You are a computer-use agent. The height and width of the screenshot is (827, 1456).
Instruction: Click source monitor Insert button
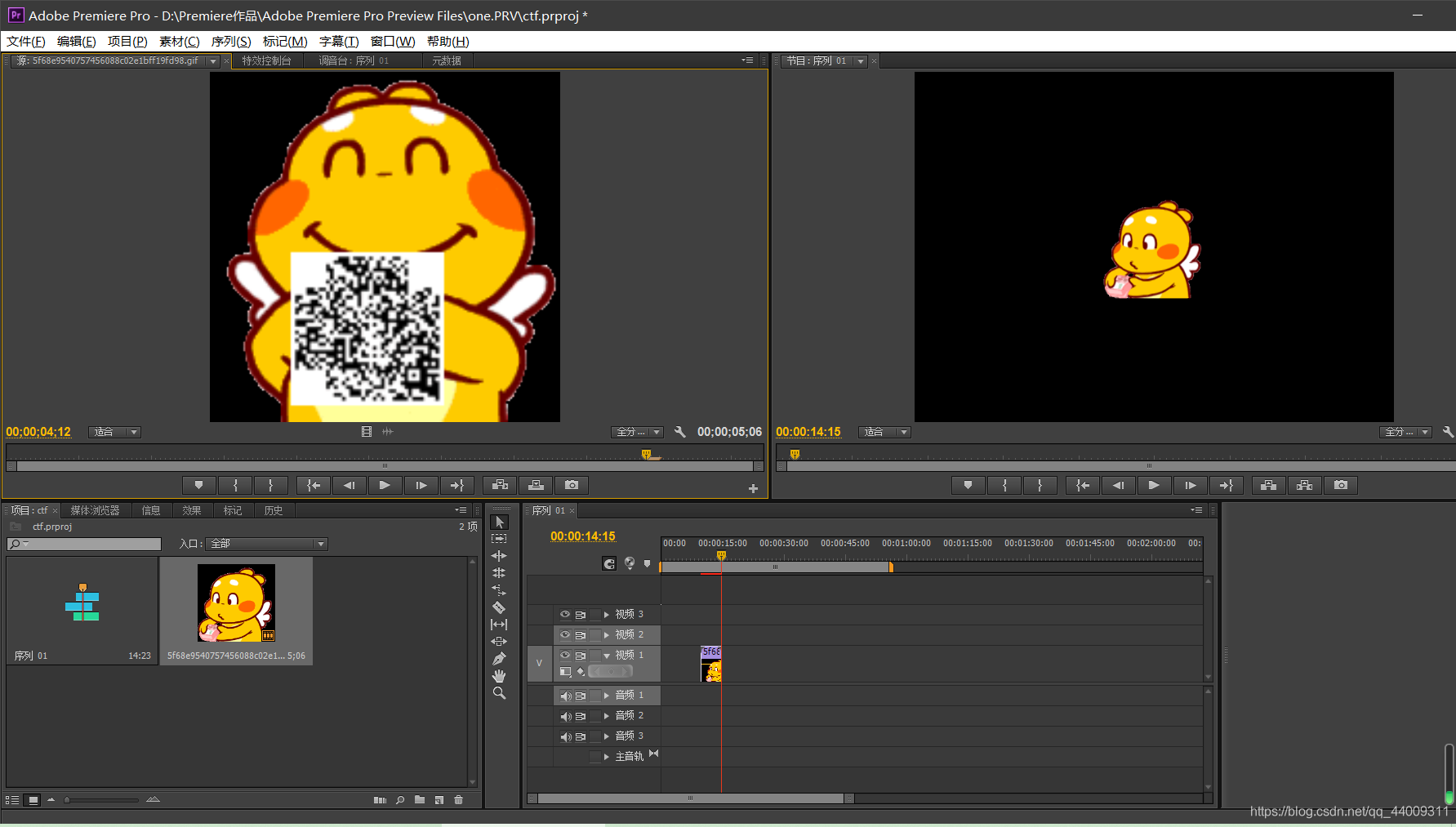pyautogui.click(x=500, y=485)
